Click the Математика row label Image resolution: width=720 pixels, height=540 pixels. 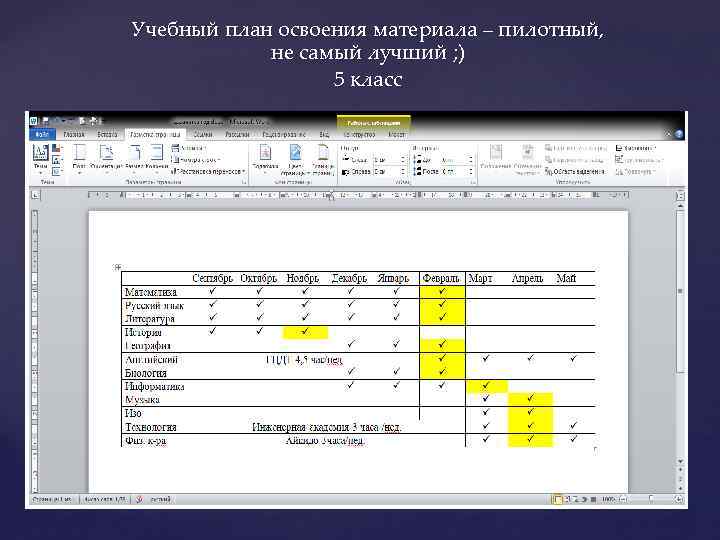tap(151, 292)
